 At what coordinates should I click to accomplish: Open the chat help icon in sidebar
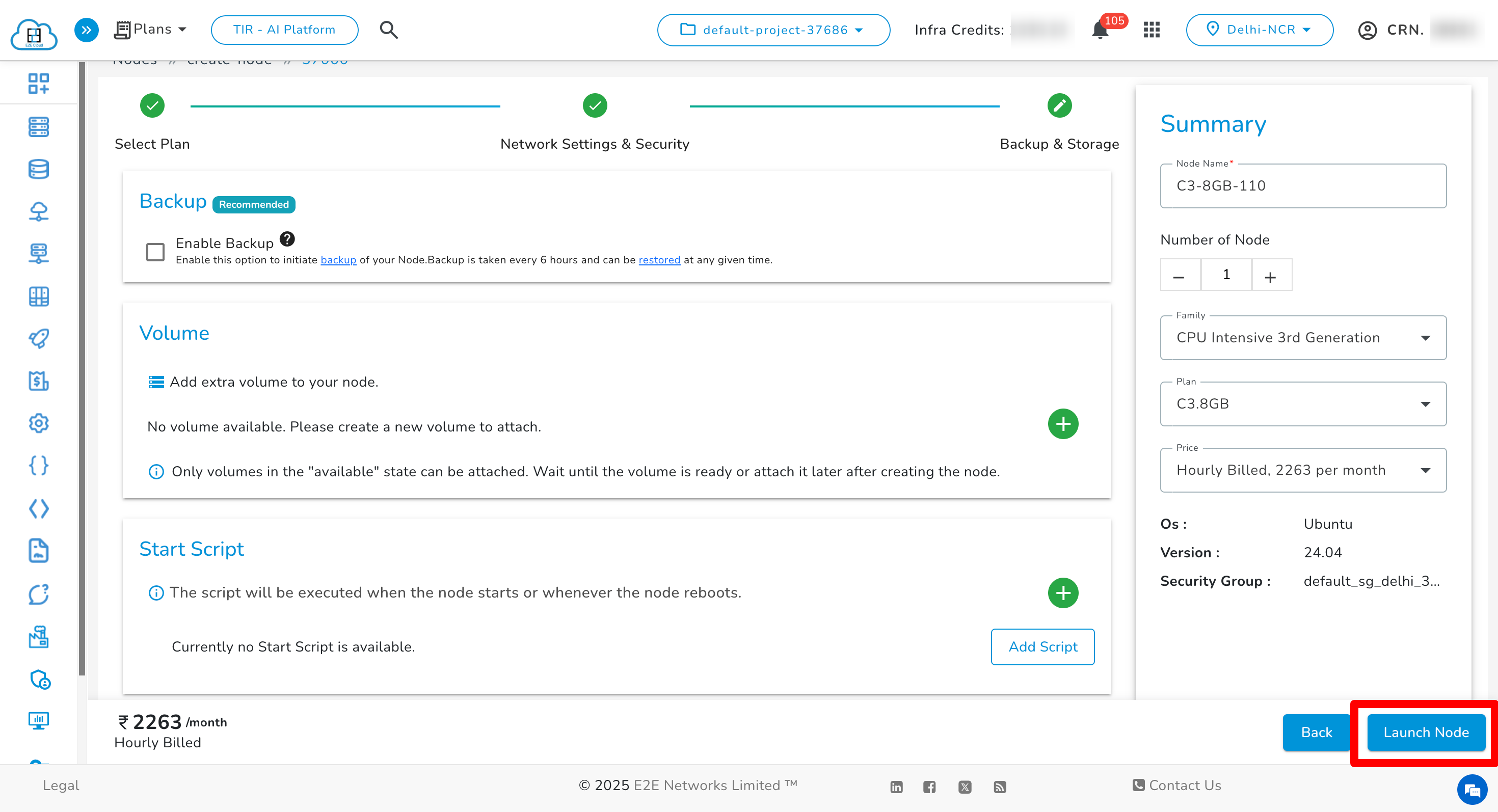(x=38, y=594)
